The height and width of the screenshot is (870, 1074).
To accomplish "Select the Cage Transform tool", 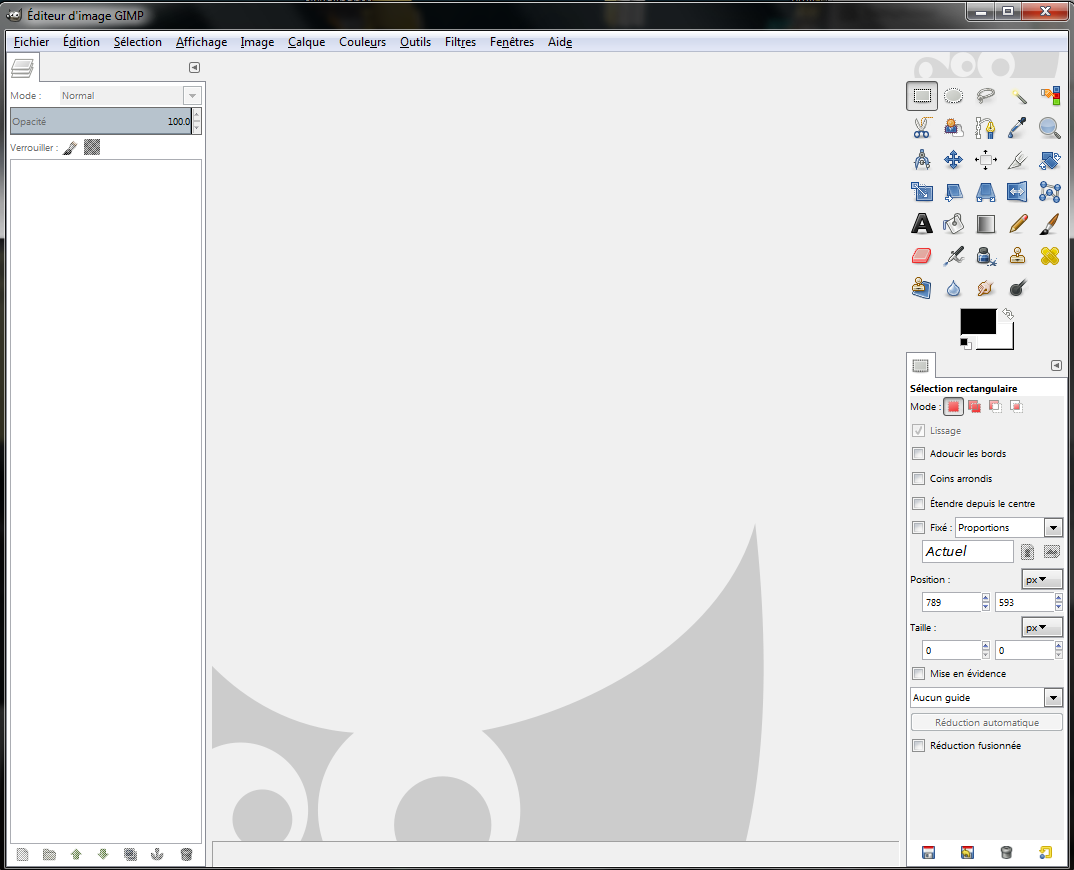I will [1049, 192].
